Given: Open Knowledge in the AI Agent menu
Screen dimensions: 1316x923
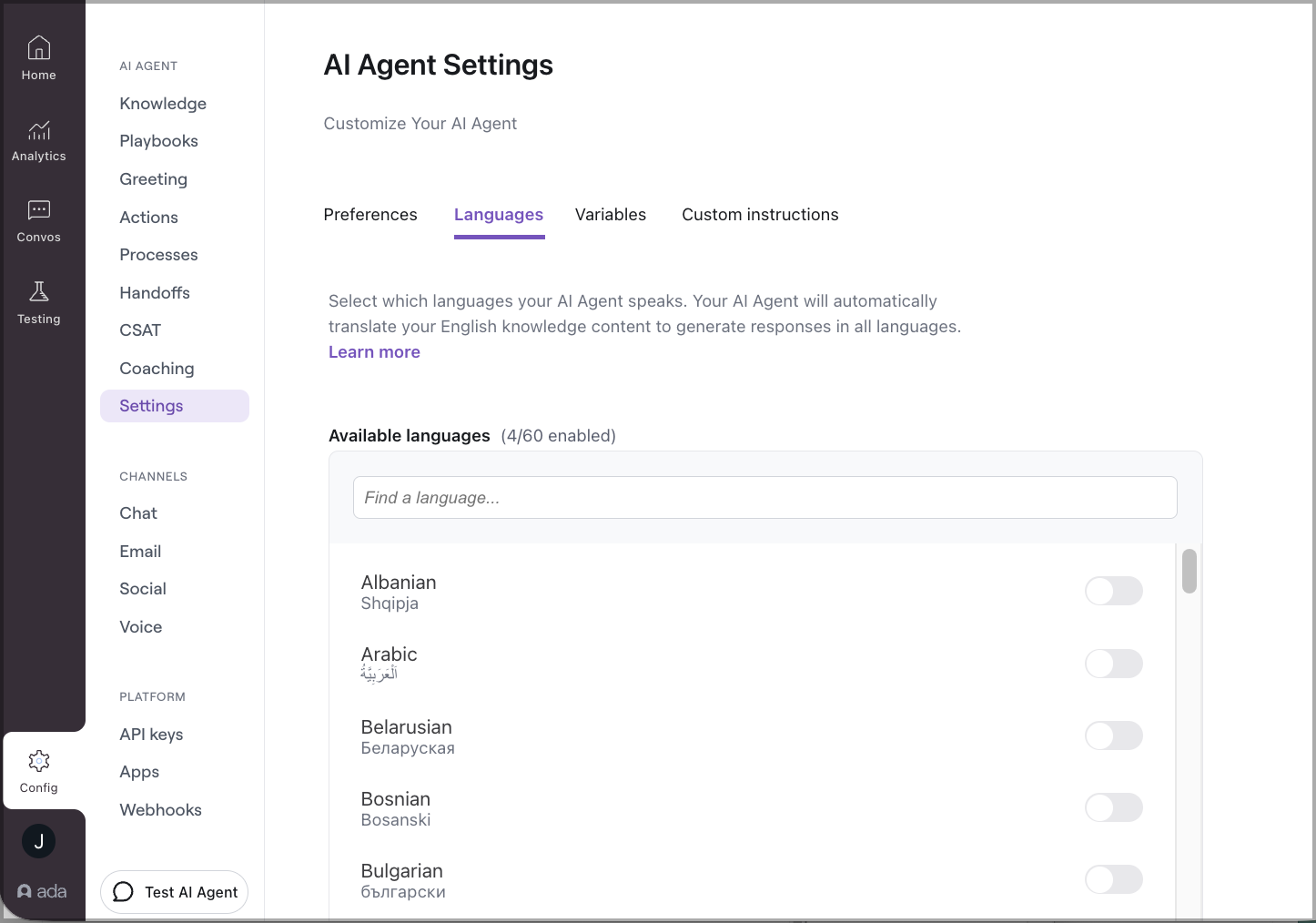Looking at the screenshot, I should pyautogui.click(x=163, y=104).
